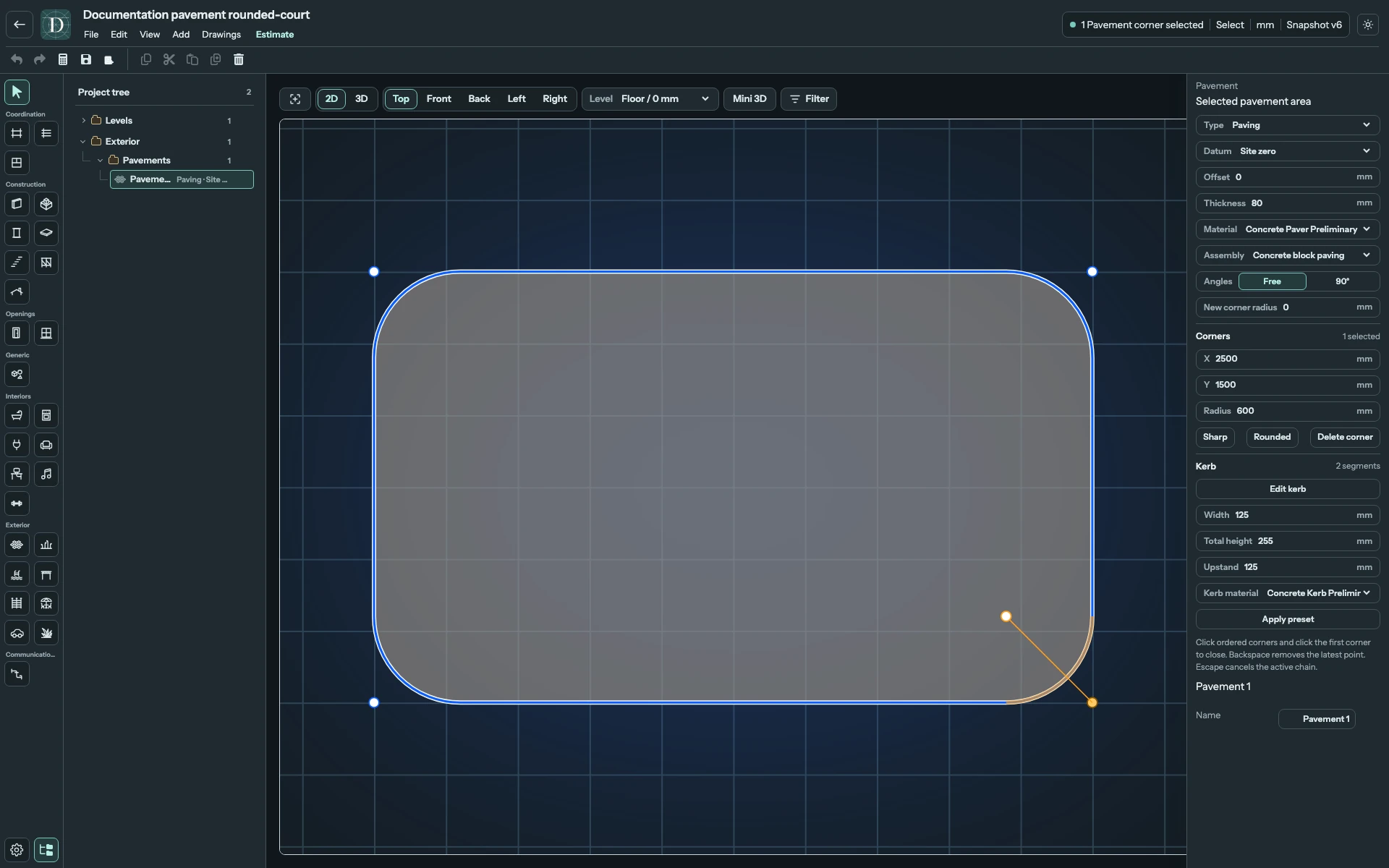Screen dimensions: 1389x868
Task: Click the fit-to-view frame icon
Action: tap(295, 99)
